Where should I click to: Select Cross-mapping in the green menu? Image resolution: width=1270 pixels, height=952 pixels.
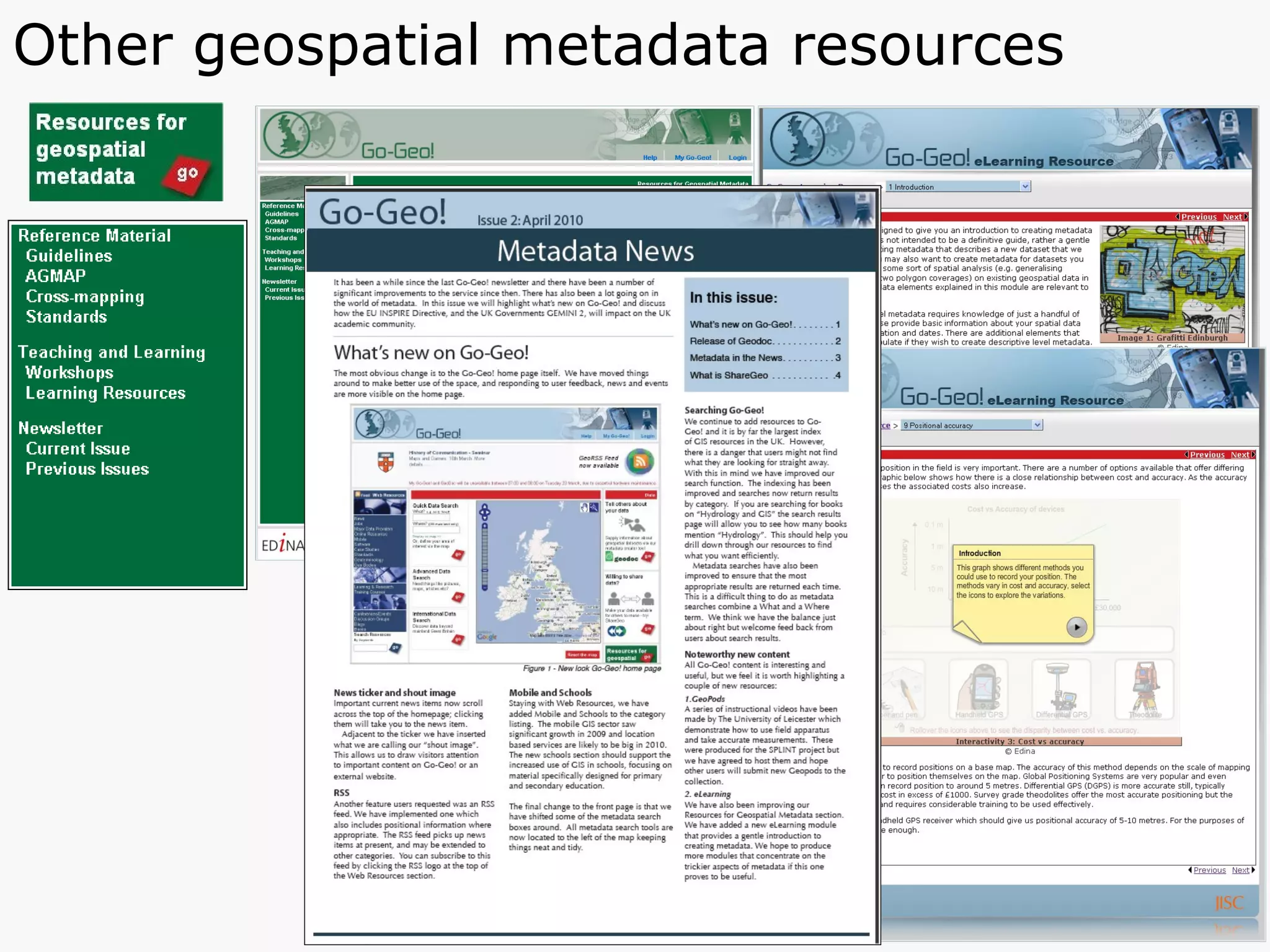[85, 297]
